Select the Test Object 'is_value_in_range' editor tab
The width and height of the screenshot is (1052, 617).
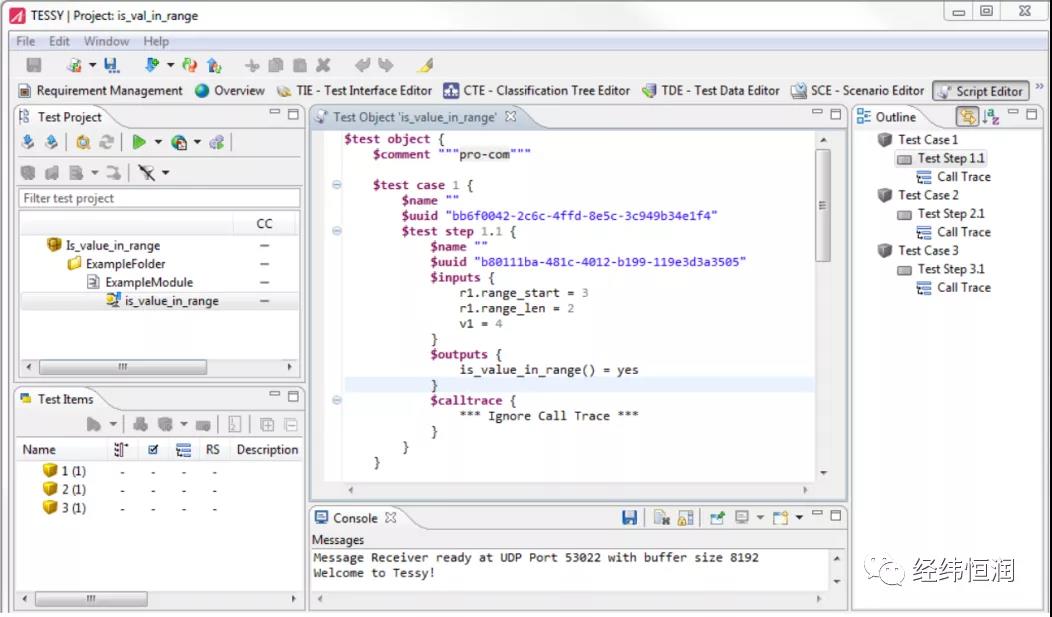415,117
